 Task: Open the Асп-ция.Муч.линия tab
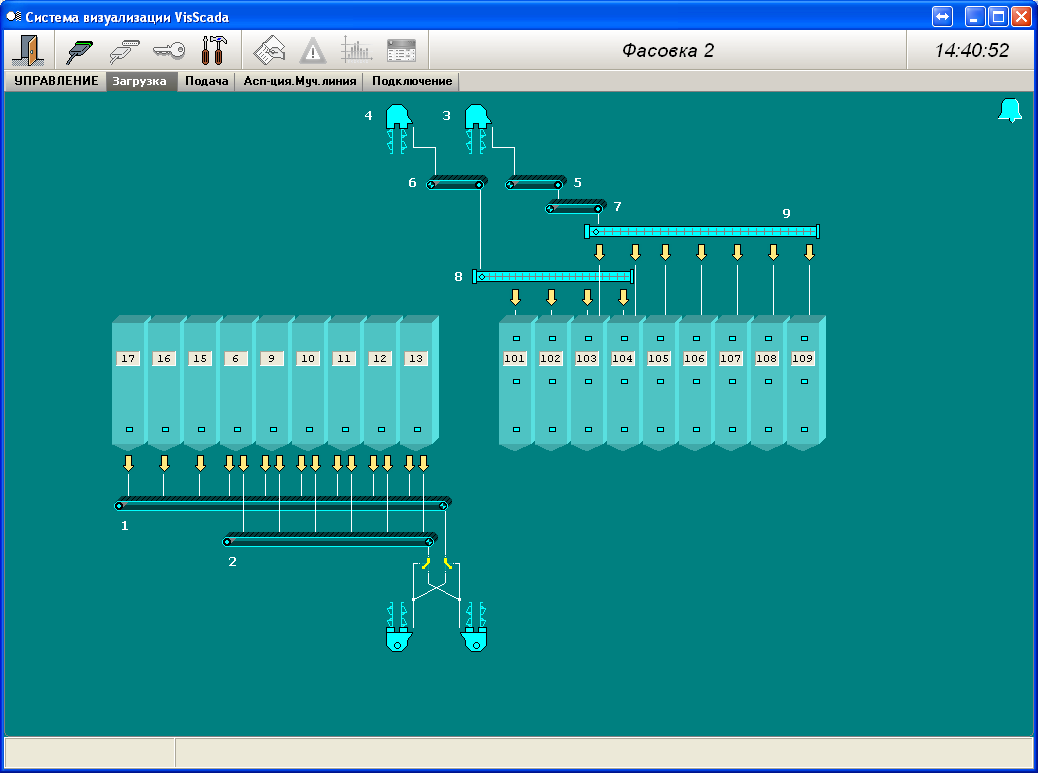pos(299,81)
